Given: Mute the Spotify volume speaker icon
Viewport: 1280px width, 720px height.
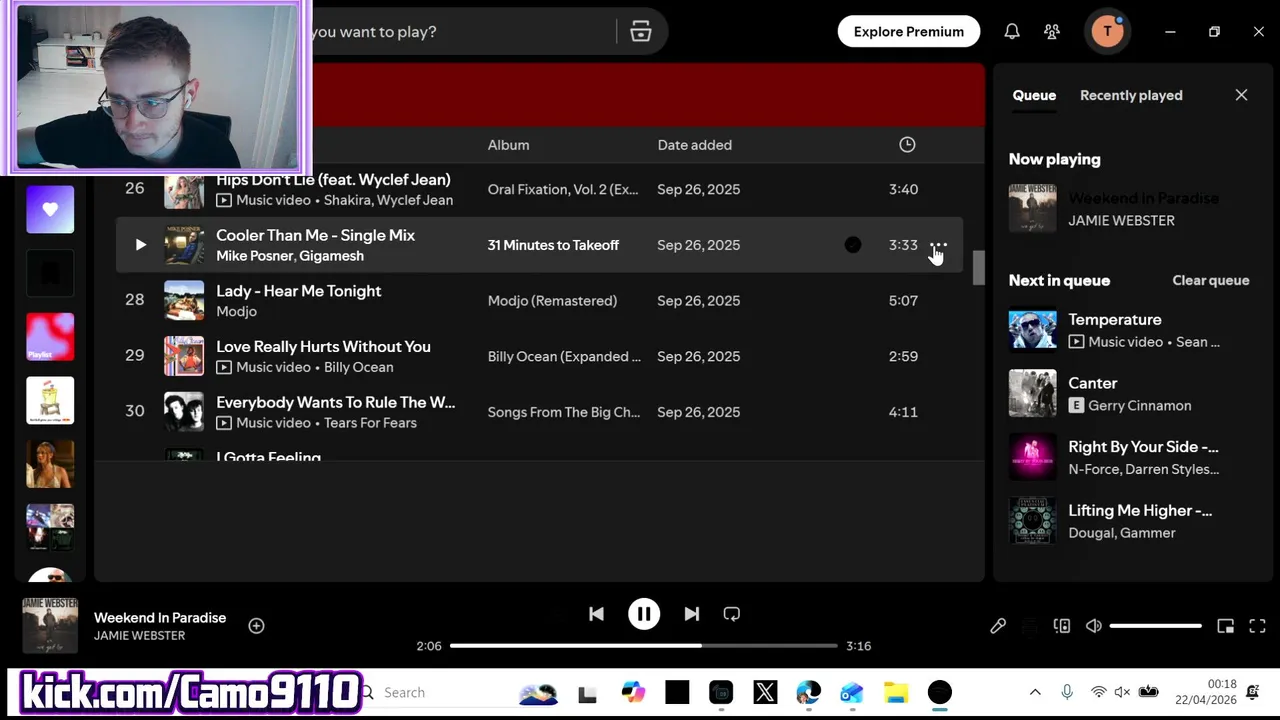Looking at the screenshot, I should click(x=1094, y=626).
